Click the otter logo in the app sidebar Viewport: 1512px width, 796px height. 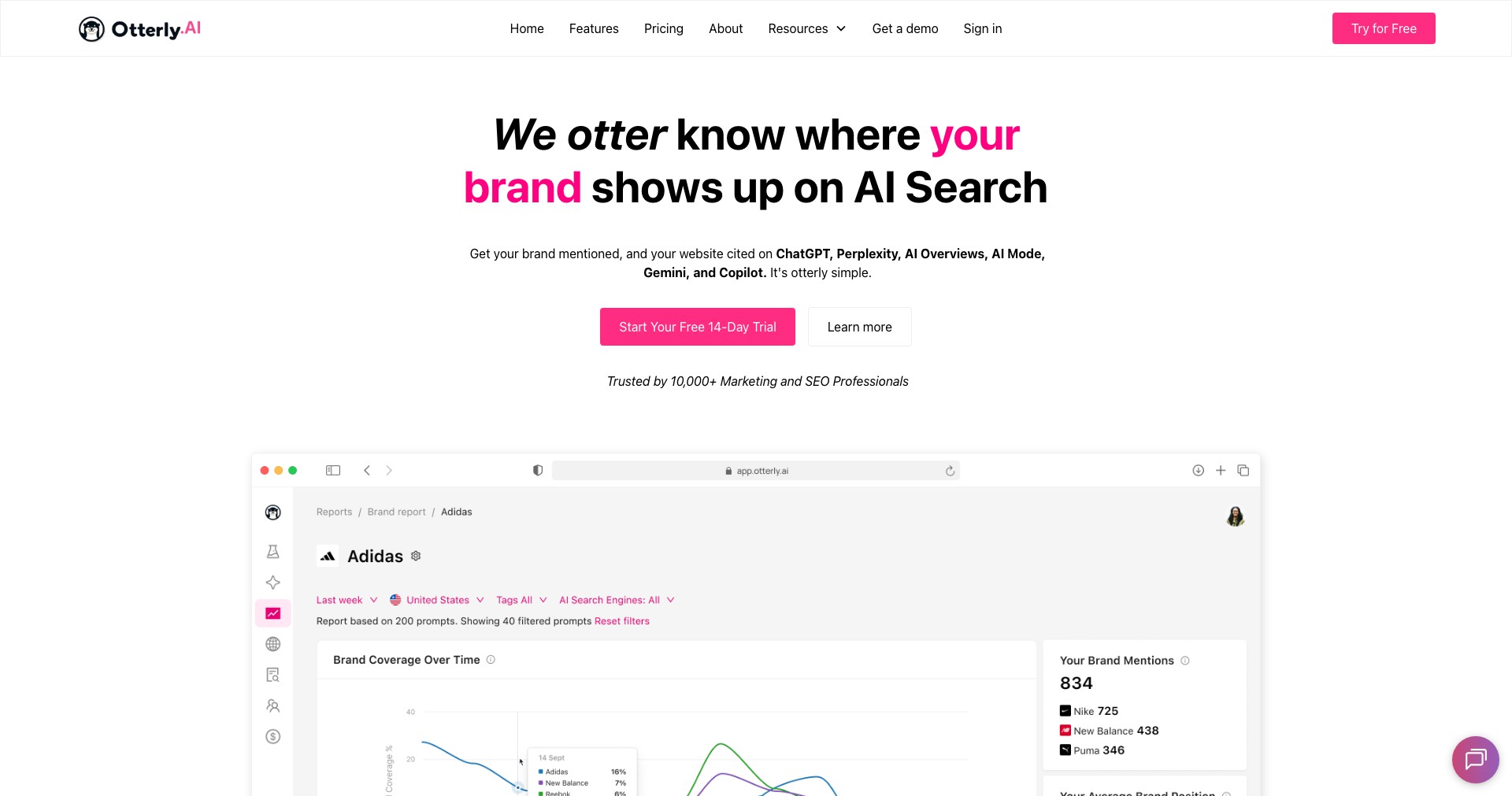coord(273,513)
